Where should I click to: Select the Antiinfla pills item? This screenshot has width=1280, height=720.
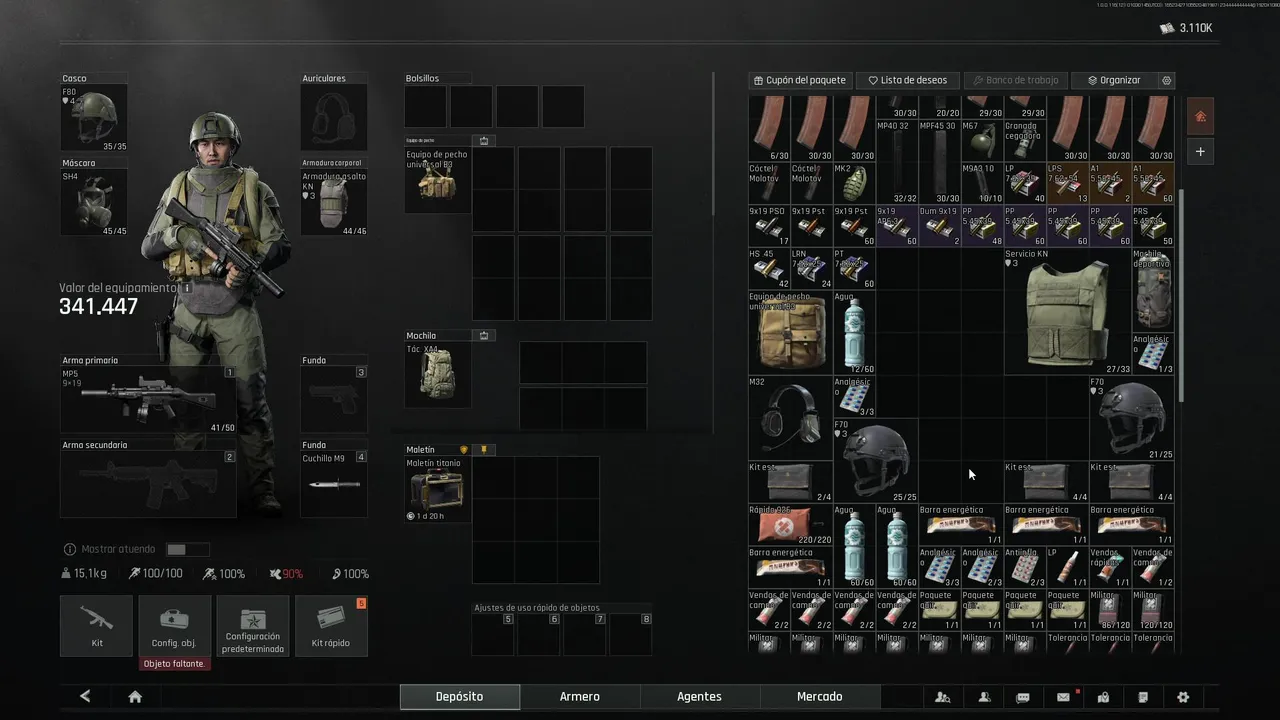tap(1025, 567)
